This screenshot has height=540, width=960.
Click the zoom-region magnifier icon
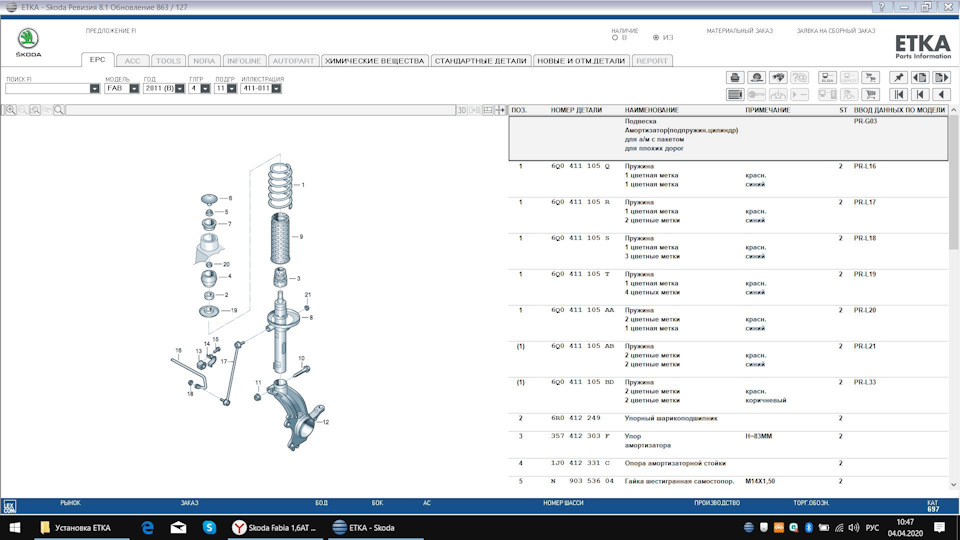[35, 110]
